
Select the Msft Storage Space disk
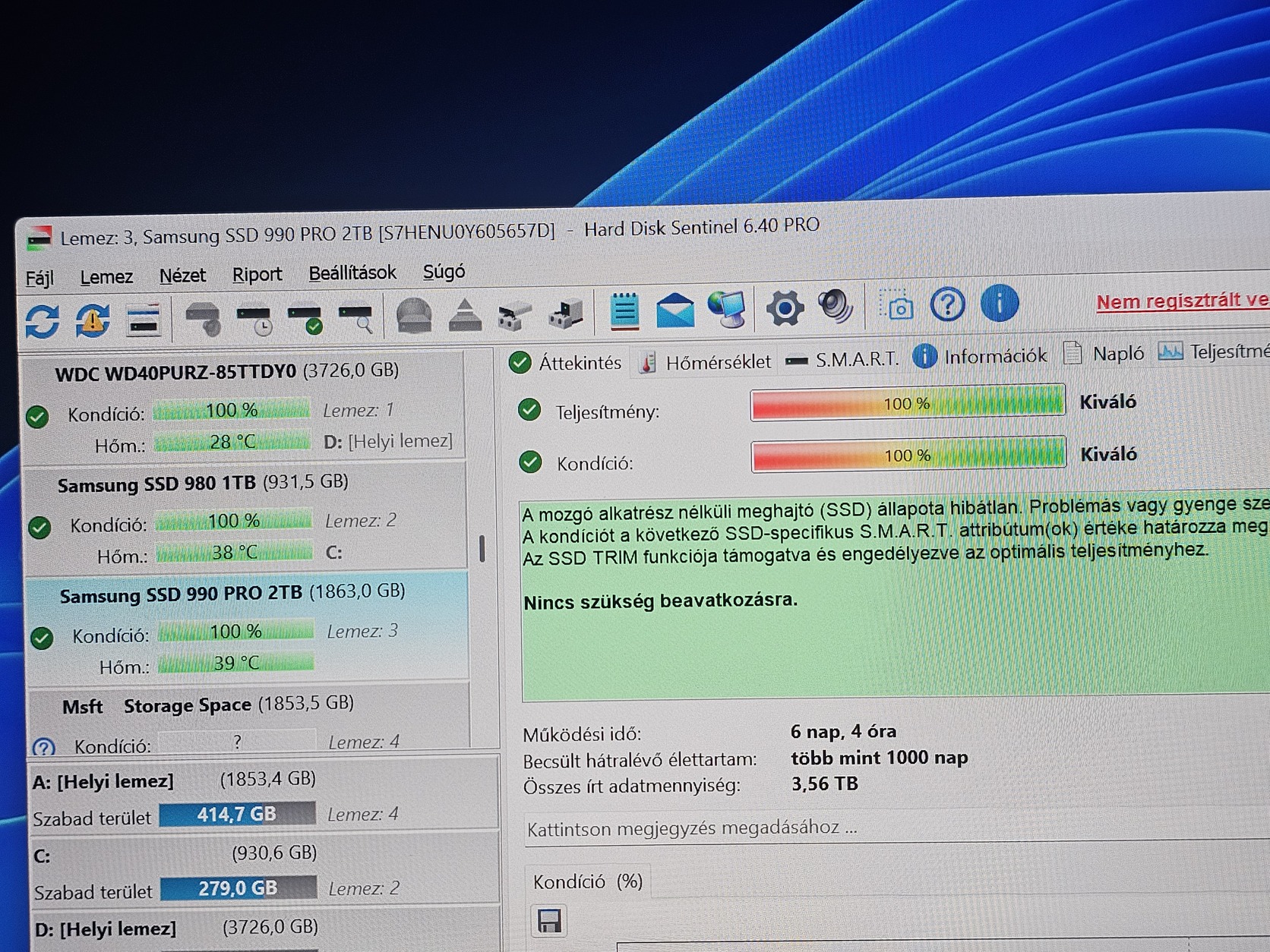coord(250,718)
